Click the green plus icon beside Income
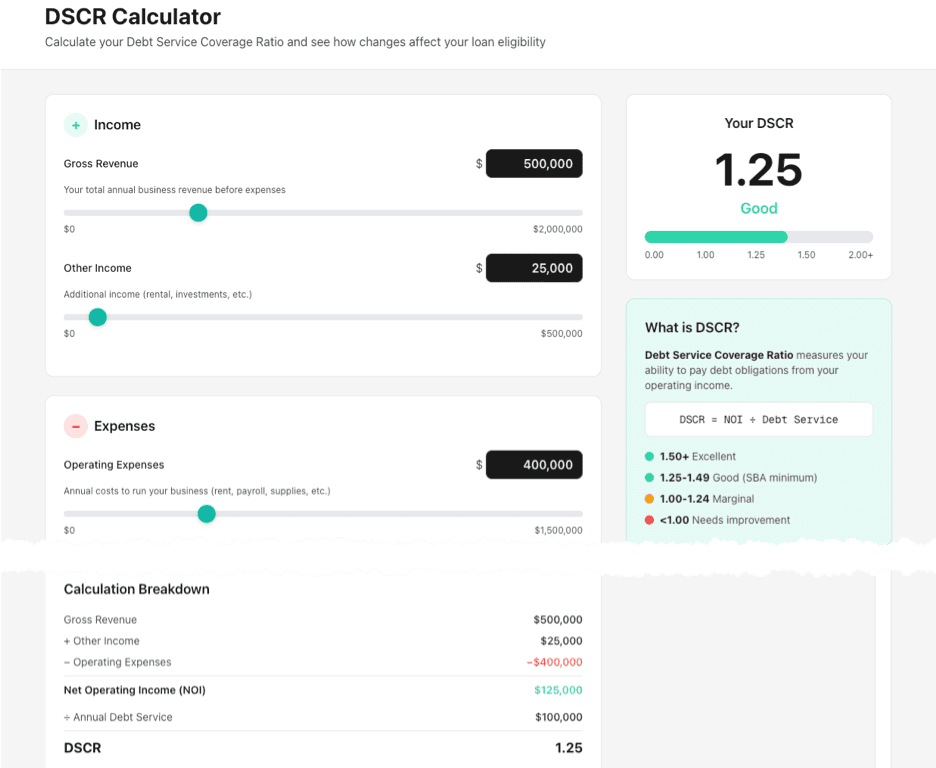The image size is (936, 768). (x=75, y=124)
